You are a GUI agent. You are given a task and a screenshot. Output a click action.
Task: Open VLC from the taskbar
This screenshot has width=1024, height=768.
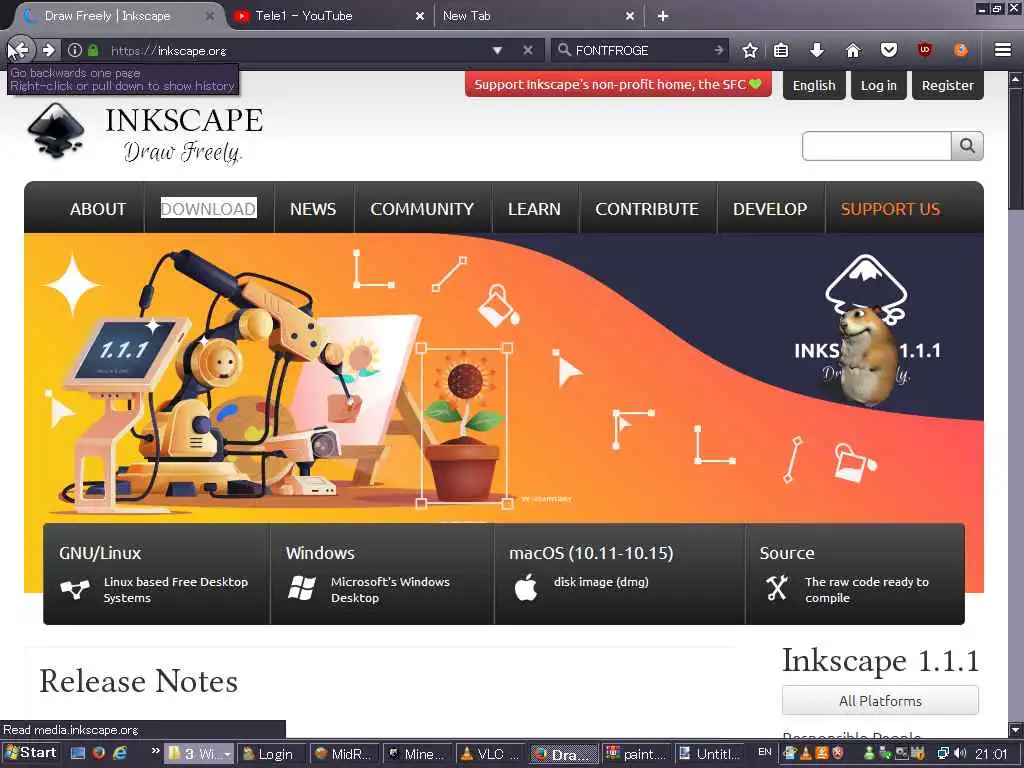[x=487, y=754]
